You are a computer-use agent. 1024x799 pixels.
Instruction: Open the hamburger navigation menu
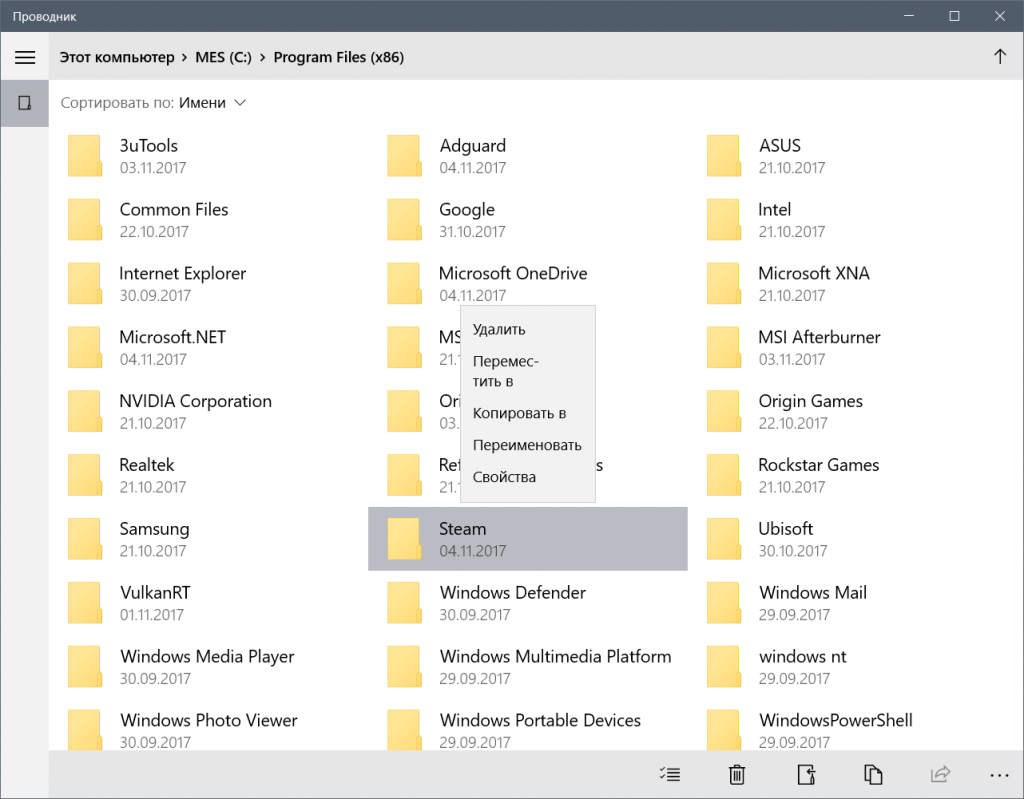click(x=25, y=58)
